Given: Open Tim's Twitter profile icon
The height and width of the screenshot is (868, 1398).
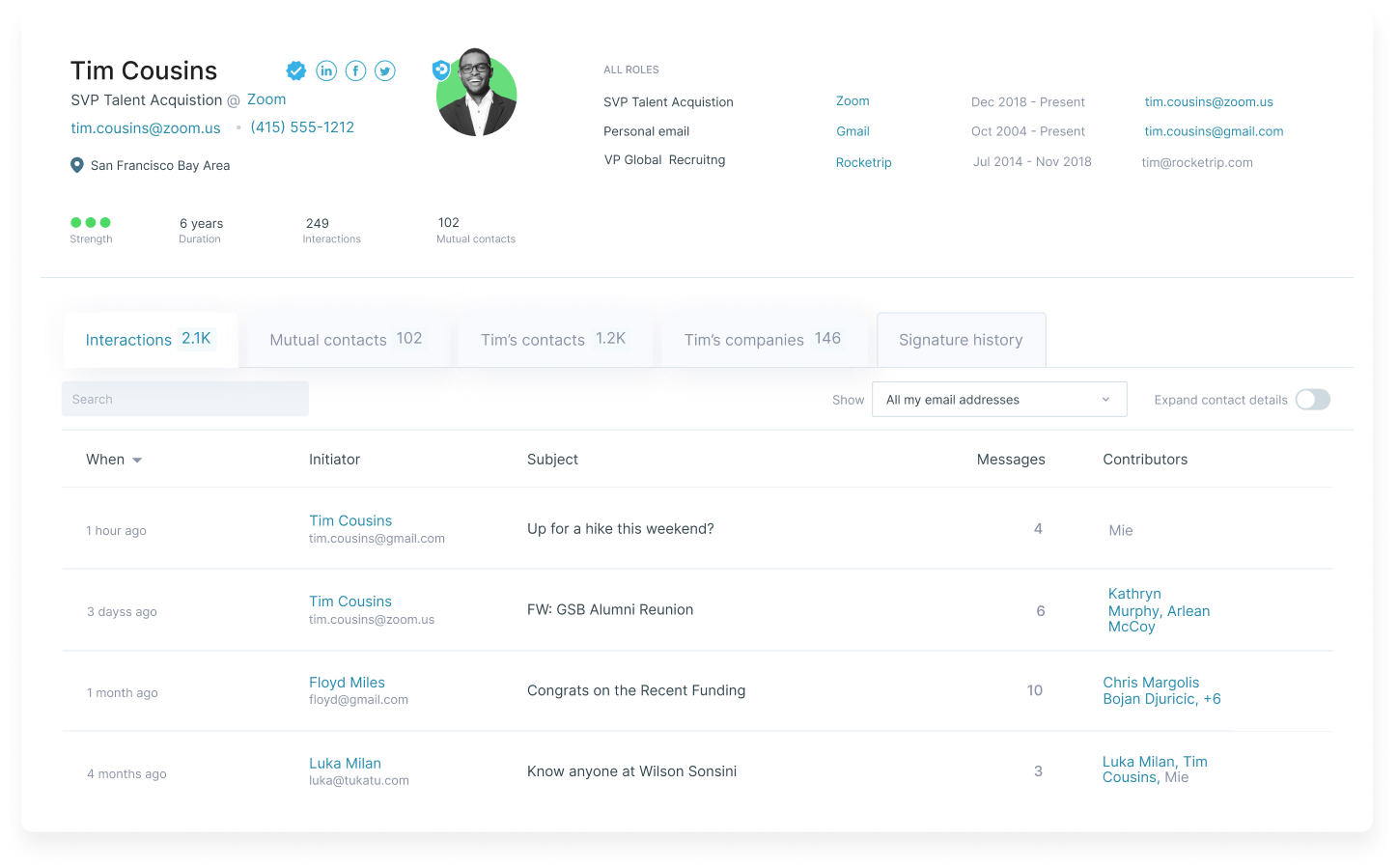Looking at the screenshot, I should tap(385, 70).
